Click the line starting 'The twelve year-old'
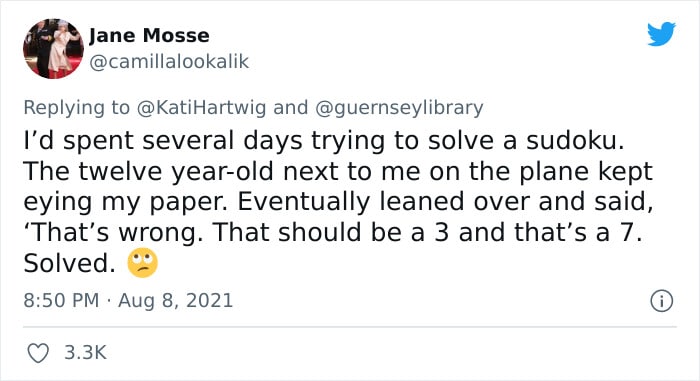The height and width of the screenshot is (381, 700). pyautogui.click(x=338, y=172)
